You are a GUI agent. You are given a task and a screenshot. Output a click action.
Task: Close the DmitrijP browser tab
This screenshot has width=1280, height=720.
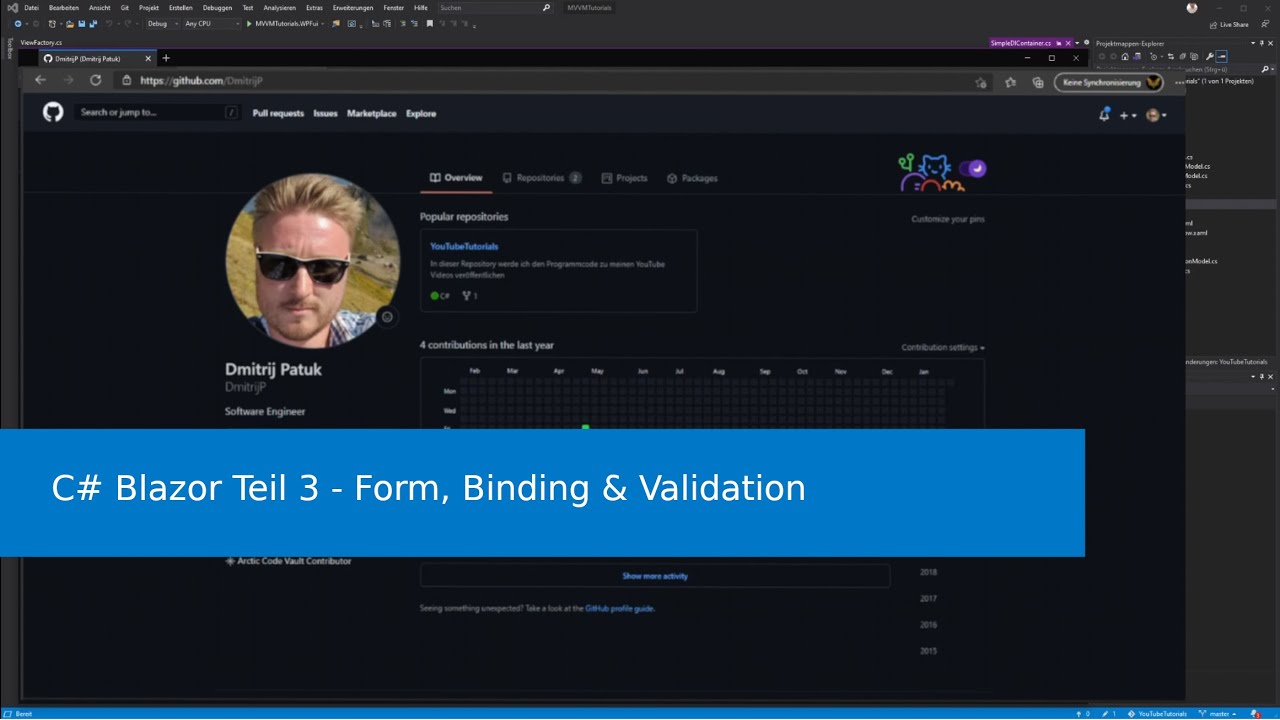point(148,59)
